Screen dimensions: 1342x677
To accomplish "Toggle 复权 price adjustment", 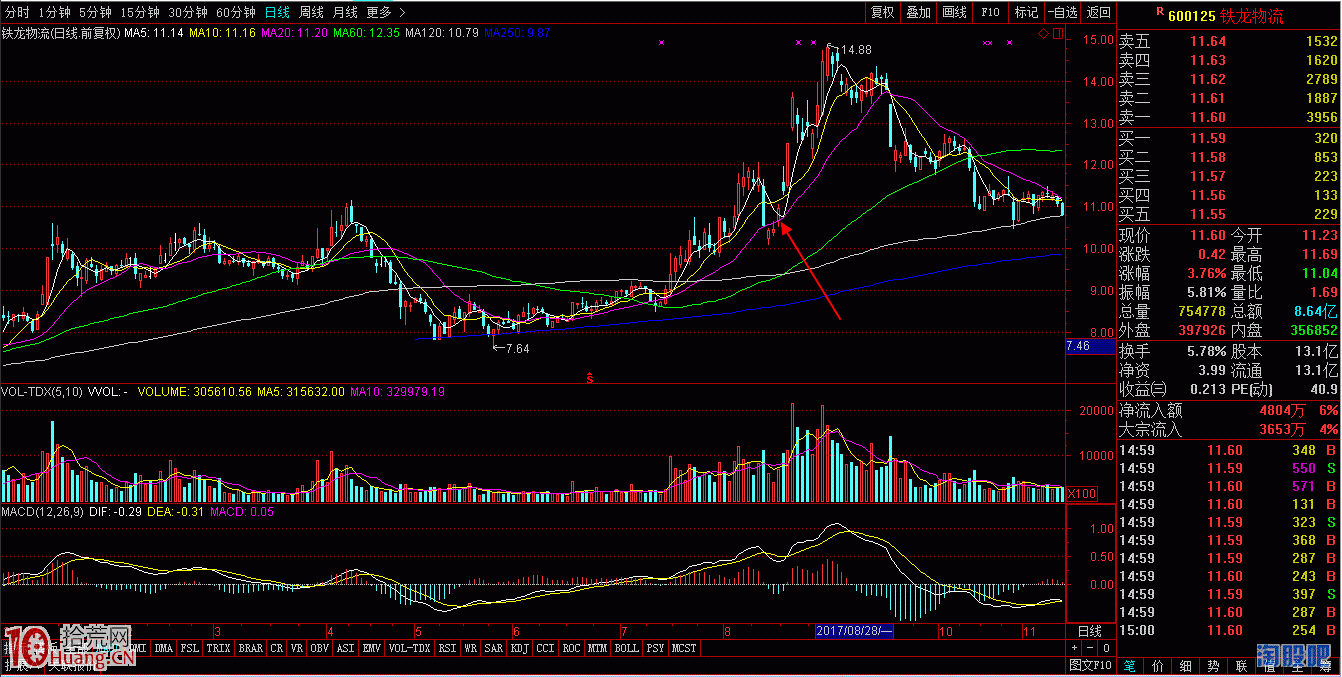I will pyautogui.click(x=883, y=12).
